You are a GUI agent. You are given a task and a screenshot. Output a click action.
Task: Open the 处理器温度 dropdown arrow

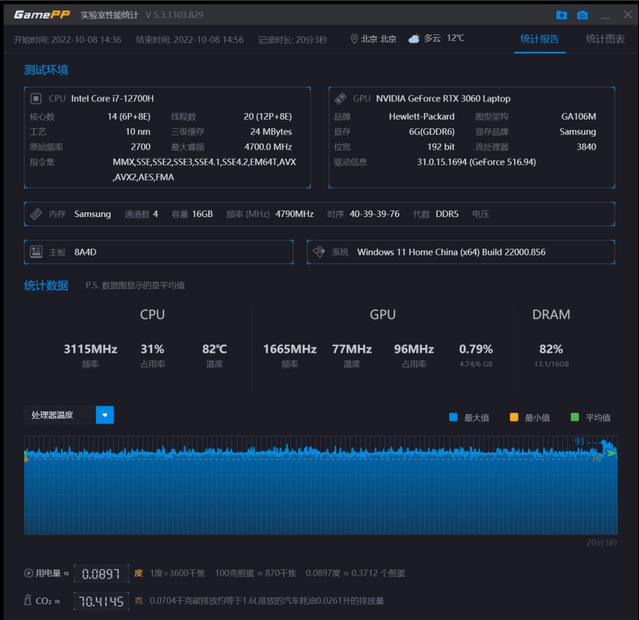(x=105, y=415)
